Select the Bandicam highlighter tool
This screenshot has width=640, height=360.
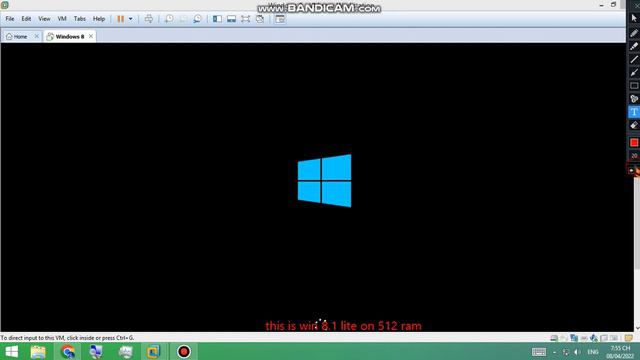(x=634, y=46)
